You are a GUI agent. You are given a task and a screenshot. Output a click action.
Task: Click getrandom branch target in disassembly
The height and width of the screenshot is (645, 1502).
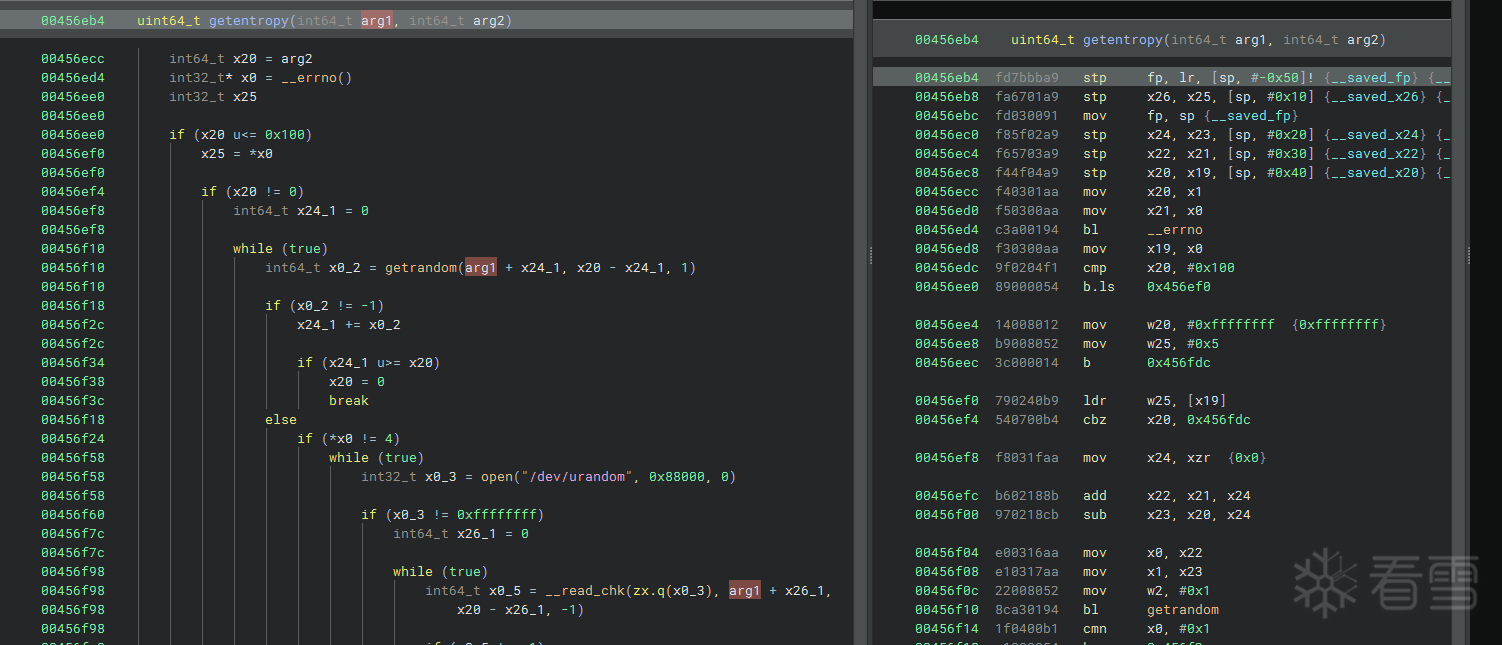[1183, 610]
